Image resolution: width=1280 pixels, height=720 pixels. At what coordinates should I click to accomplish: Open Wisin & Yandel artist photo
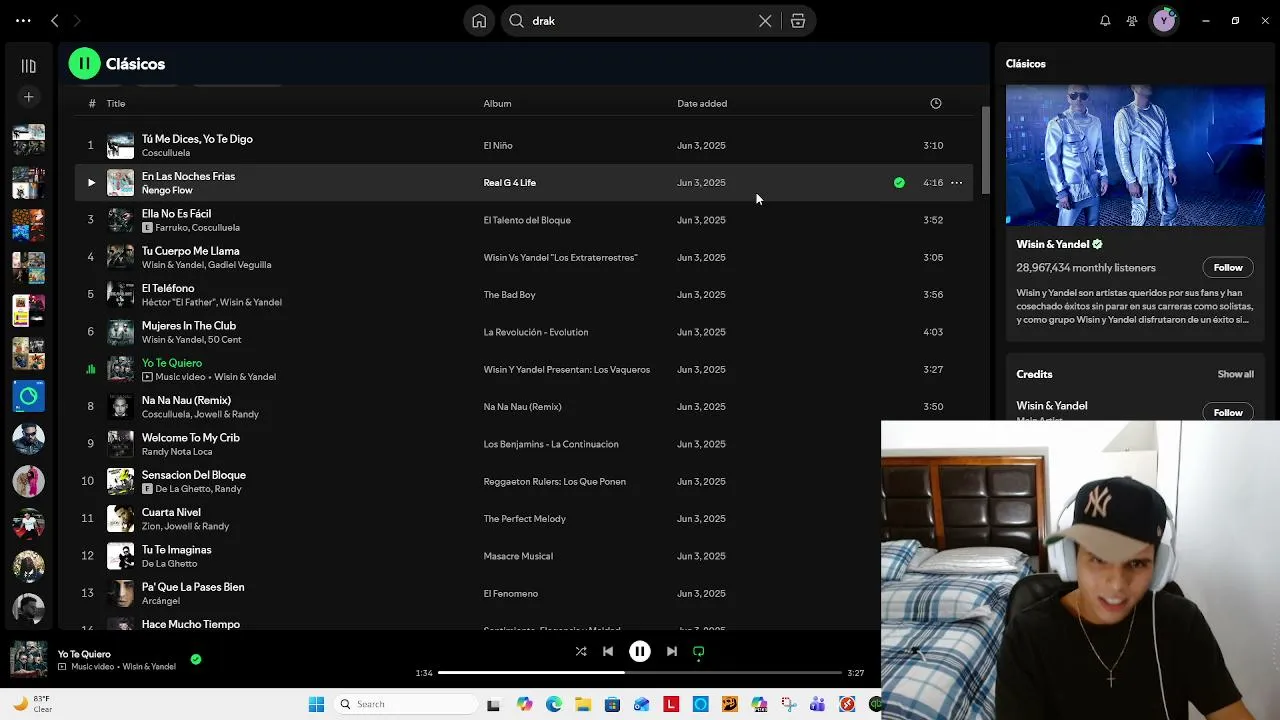coord(1135,155)
